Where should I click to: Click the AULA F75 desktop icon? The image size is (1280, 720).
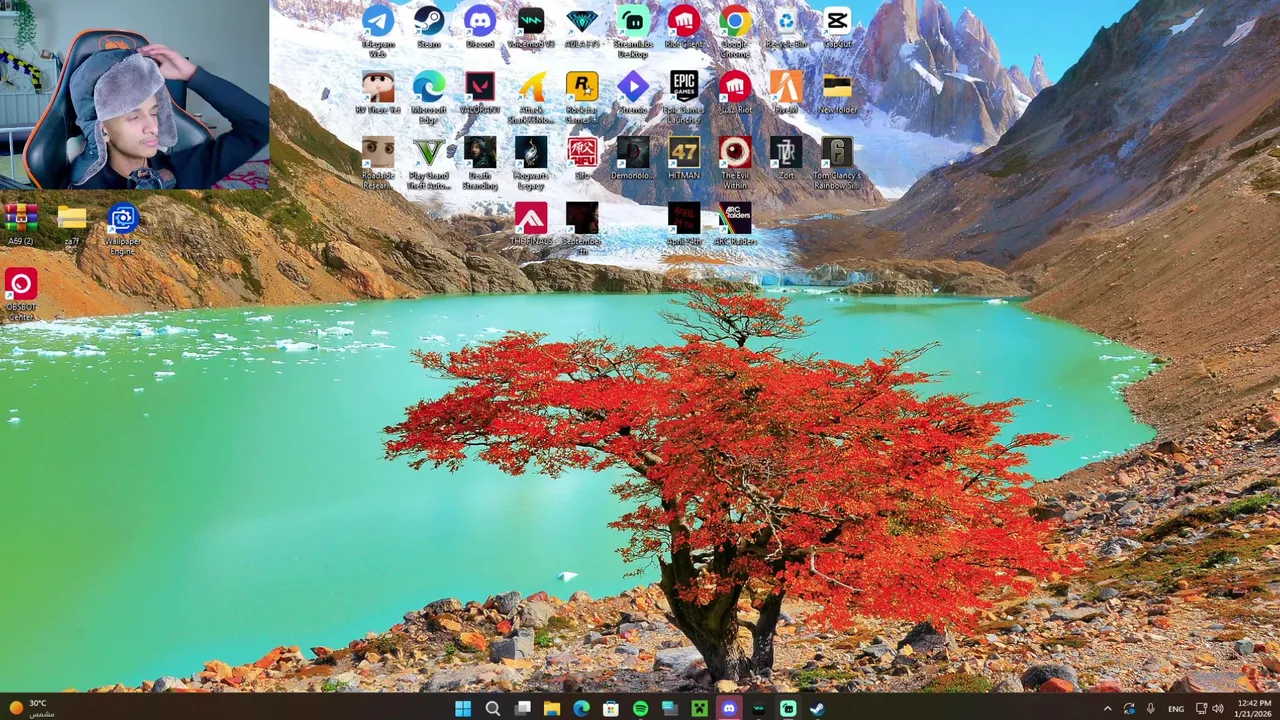click(582, 27)
